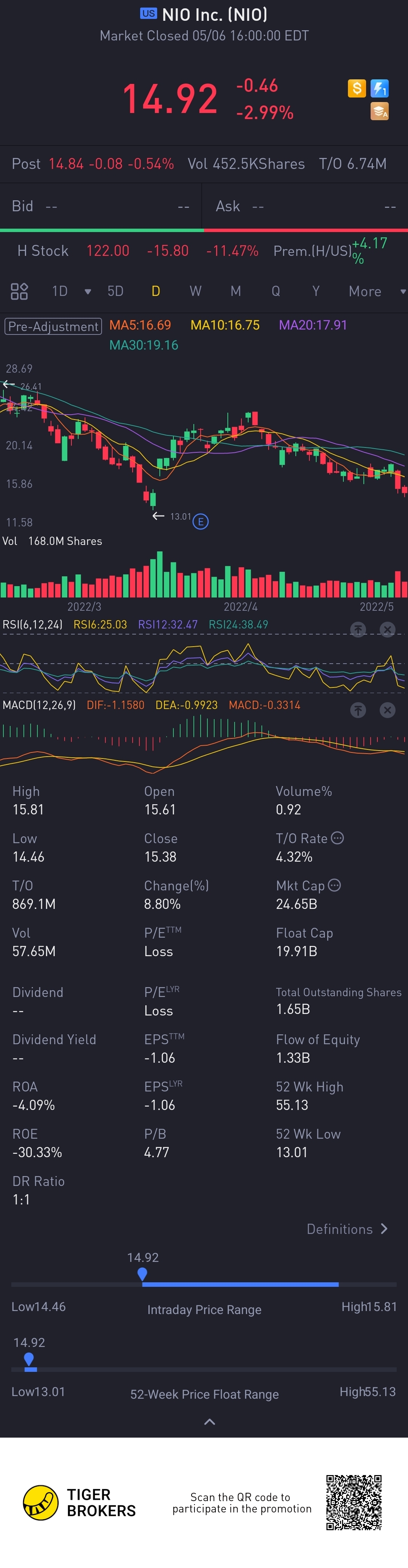Tap the MA30:19.16 indicator value

[144, 345]
